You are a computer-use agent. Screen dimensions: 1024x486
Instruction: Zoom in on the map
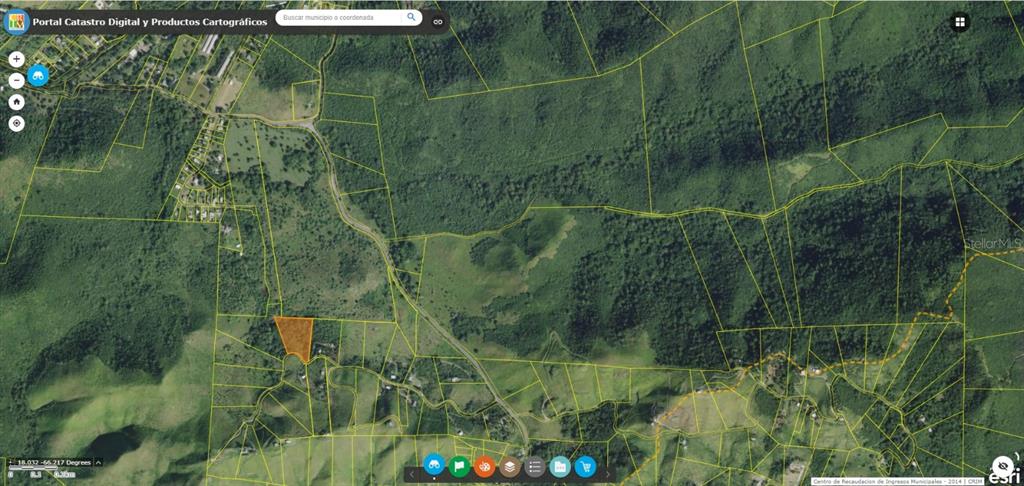tap(16, 59)
